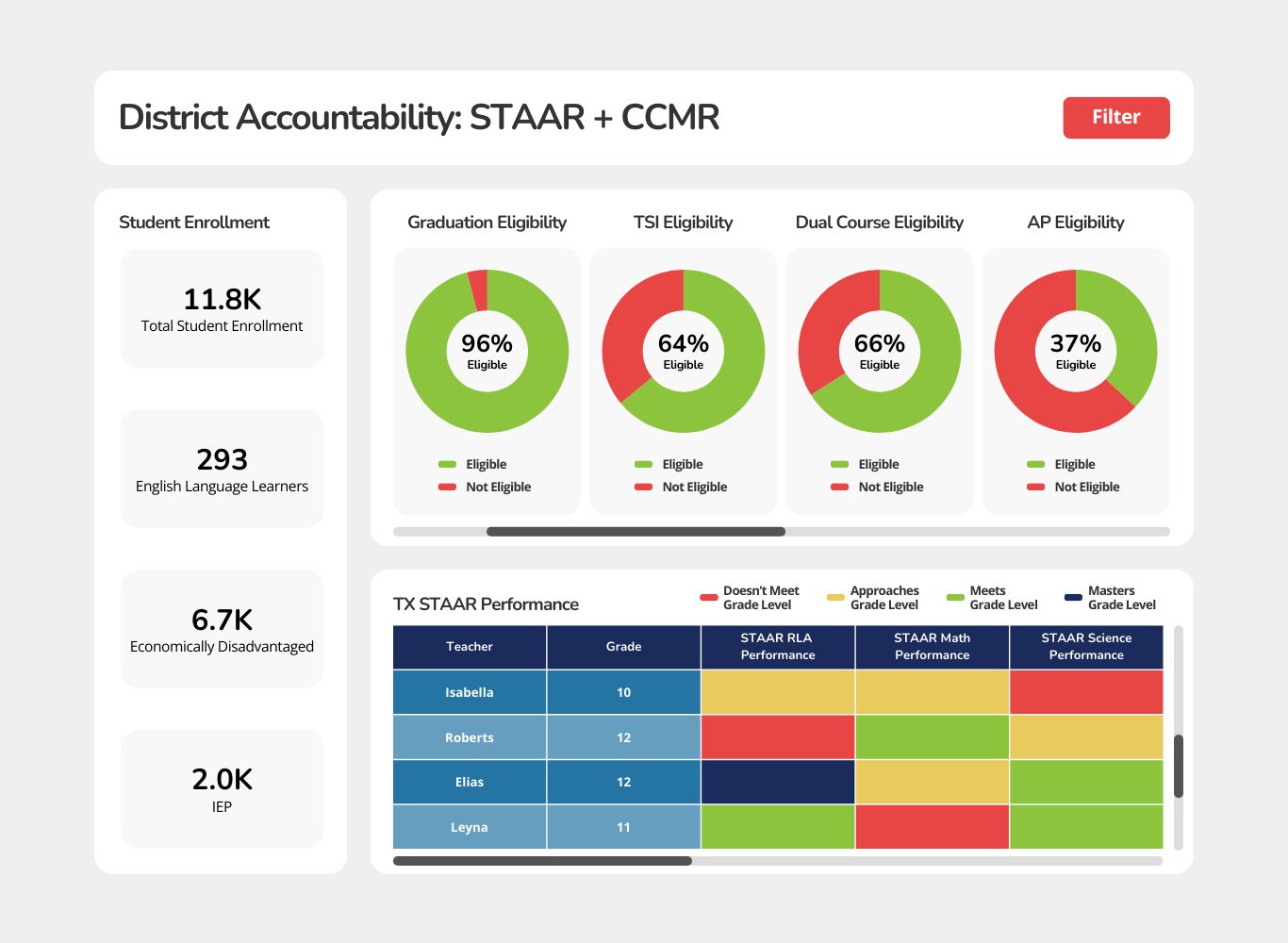Expand the STAAR Math Performance column header
This screenshot has width=1288, height=943.
(932, 647)
